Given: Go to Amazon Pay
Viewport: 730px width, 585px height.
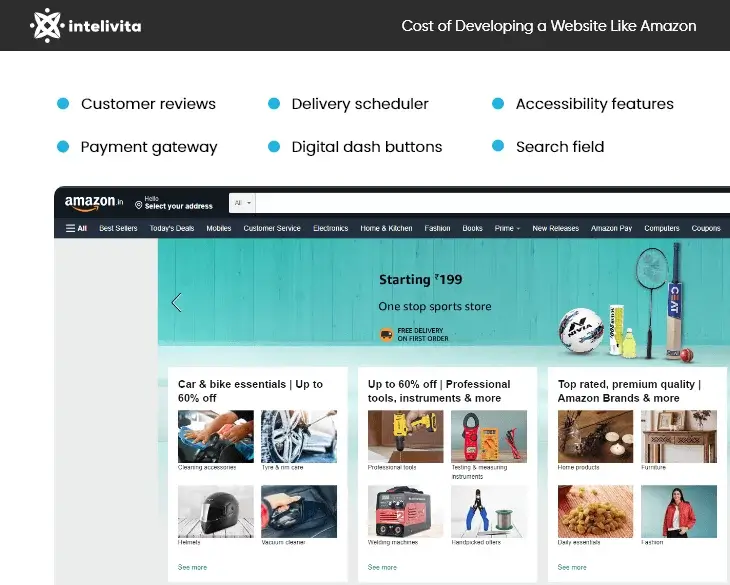Looking at the screenshot, I should tap(611, 228).
